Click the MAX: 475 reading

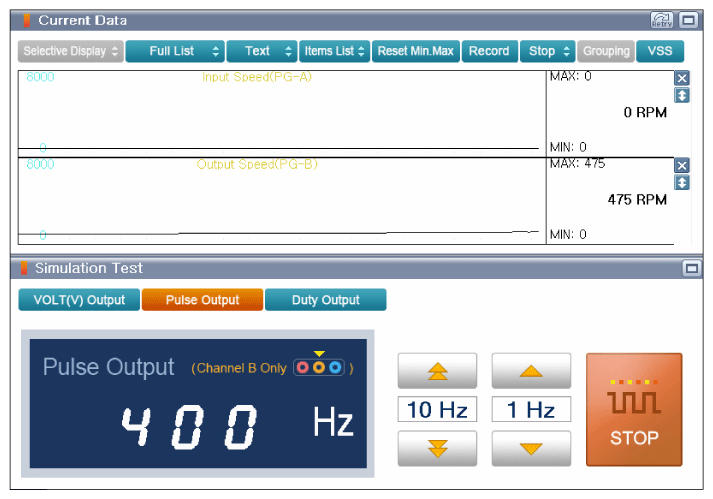click(577, 163)
